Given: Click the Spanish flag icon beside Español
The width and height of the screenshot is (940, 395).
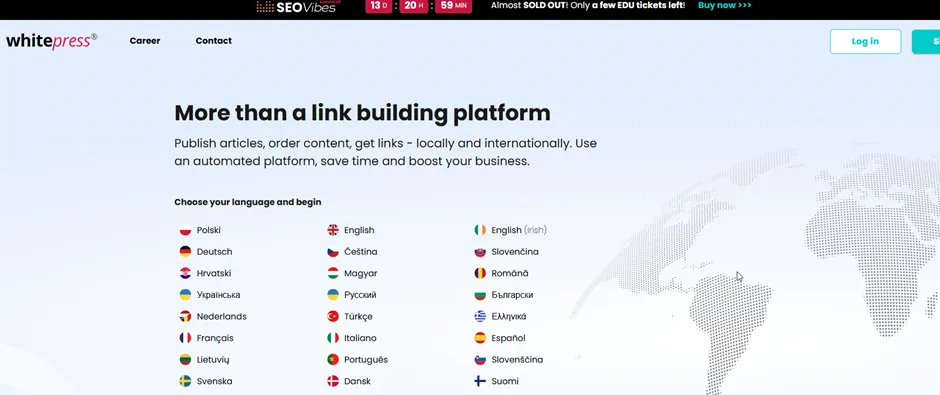Looking at the screenshot, I should pyautogui.click(x=480, y=338).
